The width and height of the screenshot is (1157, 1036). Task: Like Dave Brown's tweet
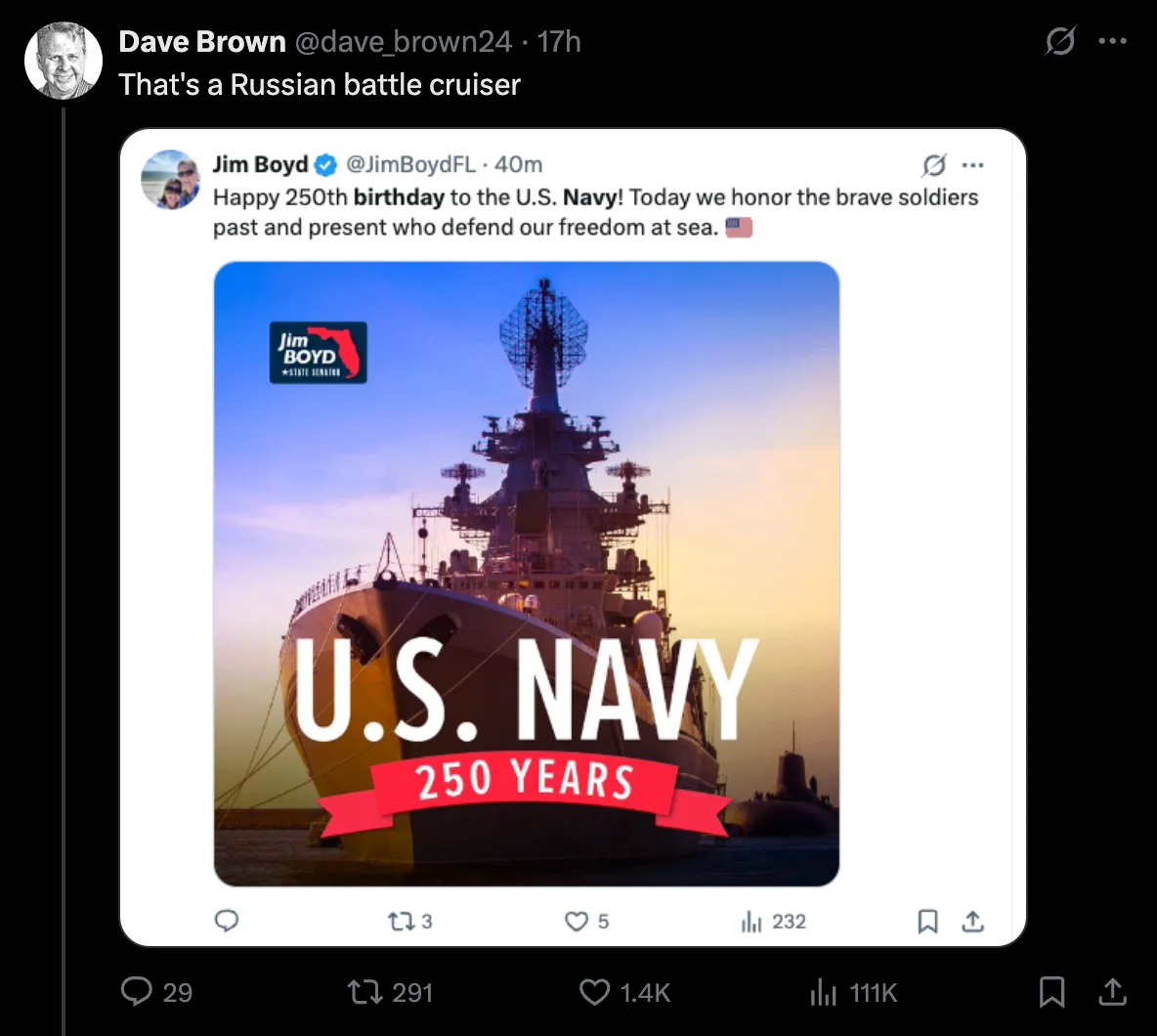click(x=595, y=992)
